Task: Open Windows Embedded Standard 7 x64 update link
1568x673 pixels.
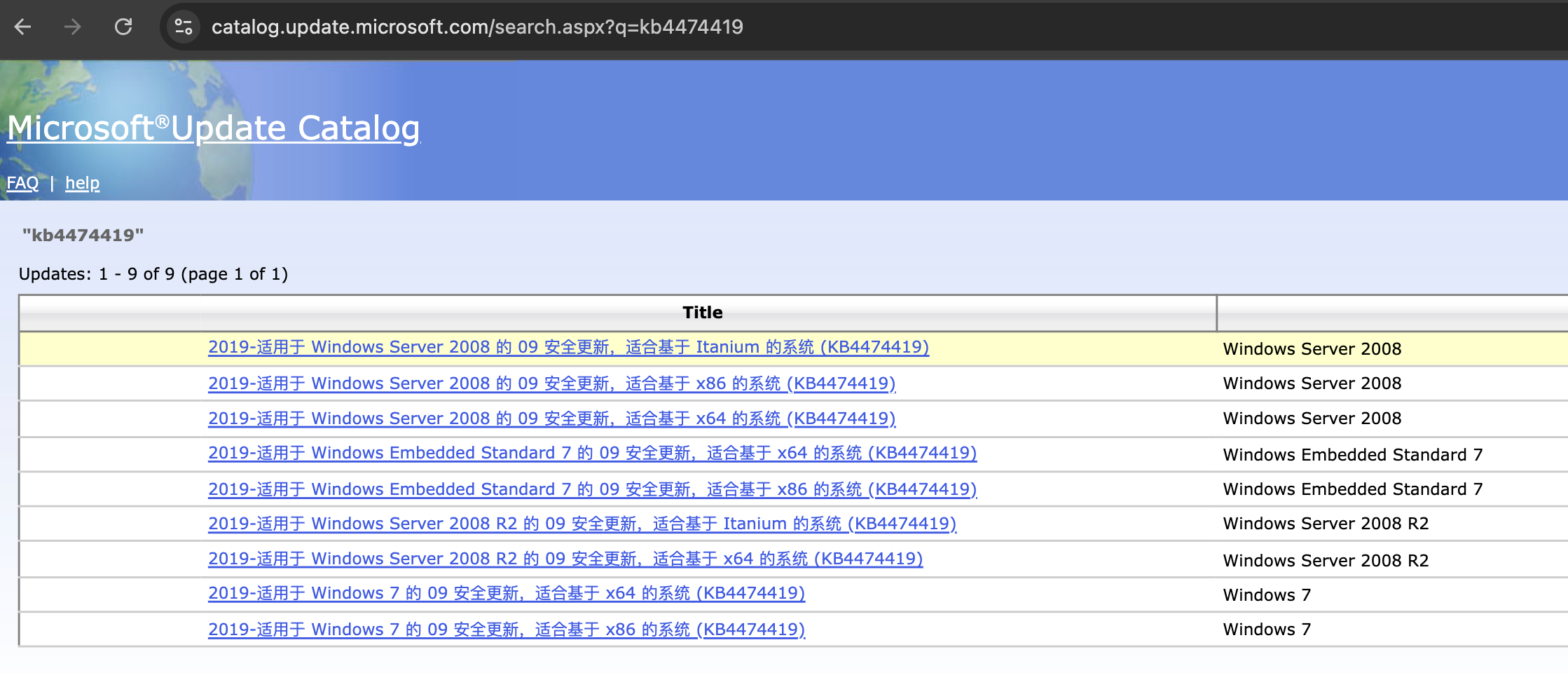Action: (x=592, y=453)
